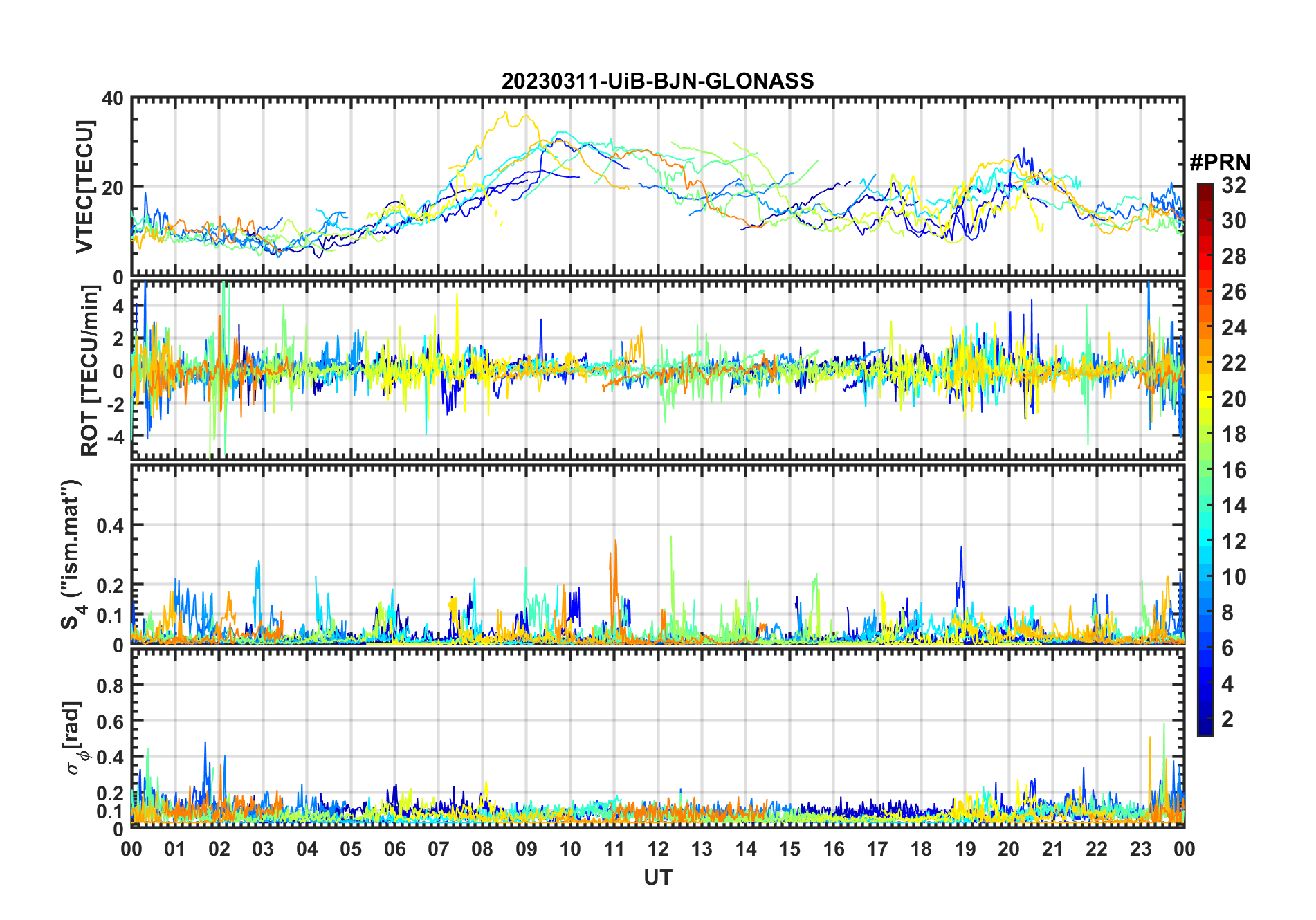Screen dimensions: 1316x920
Task: Select the x-axis hour label "01"
Action: pyautogui.click(x=175, y=849)
